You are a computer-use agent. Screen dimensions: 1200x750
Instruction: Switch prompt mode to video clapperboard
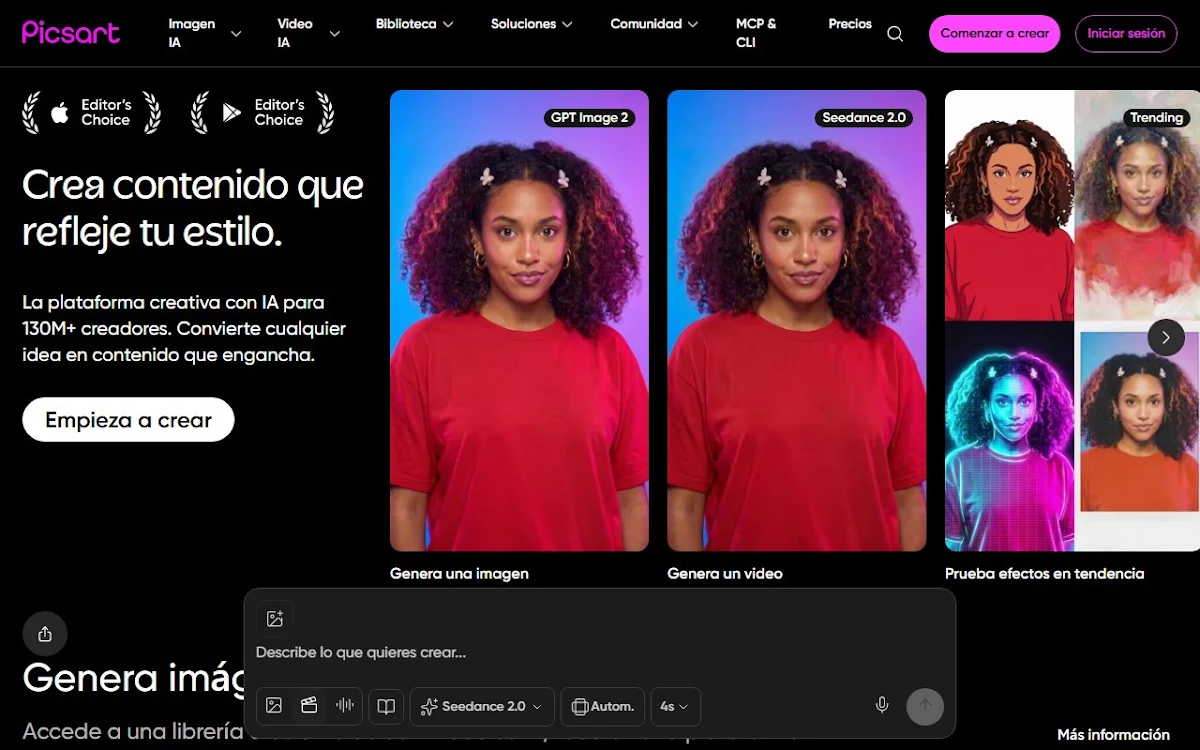pyautogui.click(x=309, y=706)
